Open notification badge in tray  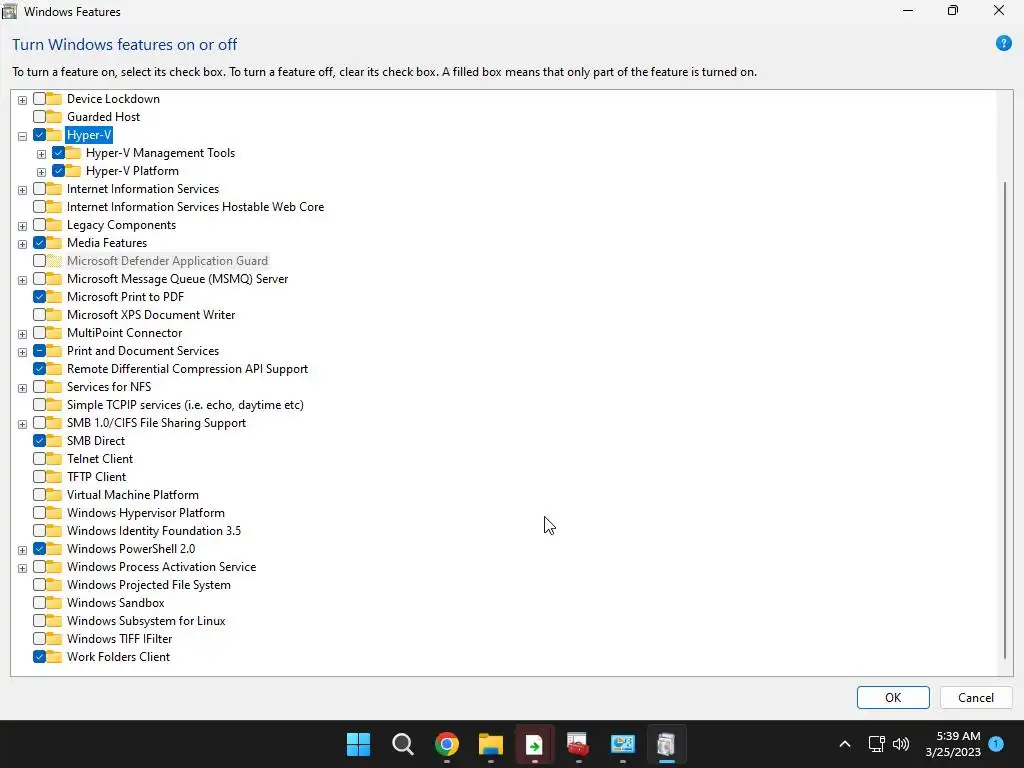(x=996, y=743)
